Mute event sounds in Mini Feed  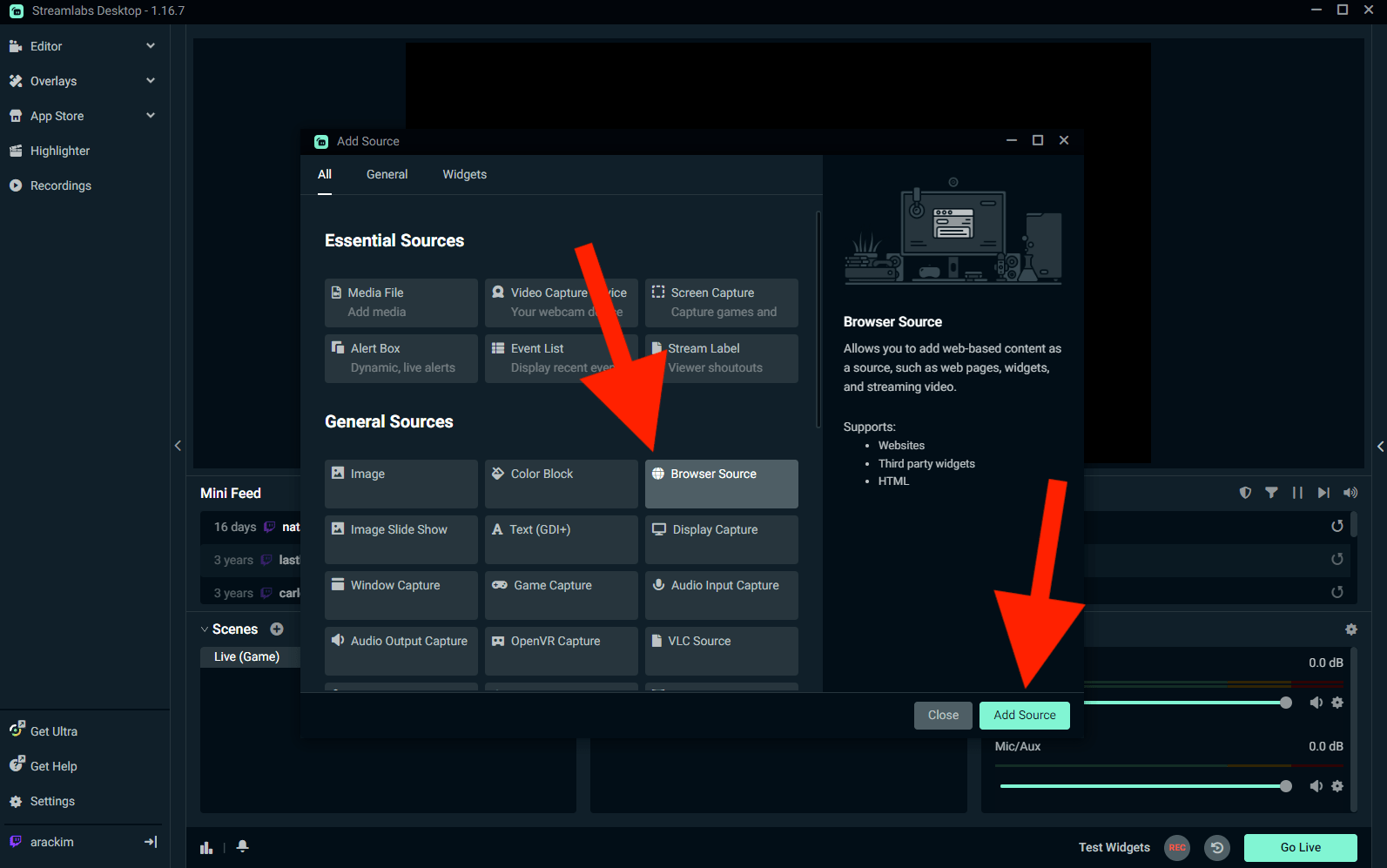pyautogui.click(x=1350, y=493)
